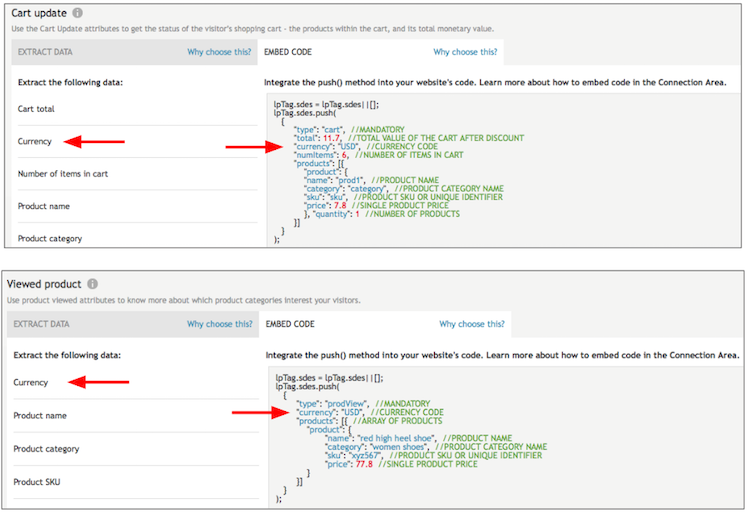The image size is (750, 512).
Task: Click the "price": 77.8 code line
Action: pyautogui.click(x=401, y=464)
